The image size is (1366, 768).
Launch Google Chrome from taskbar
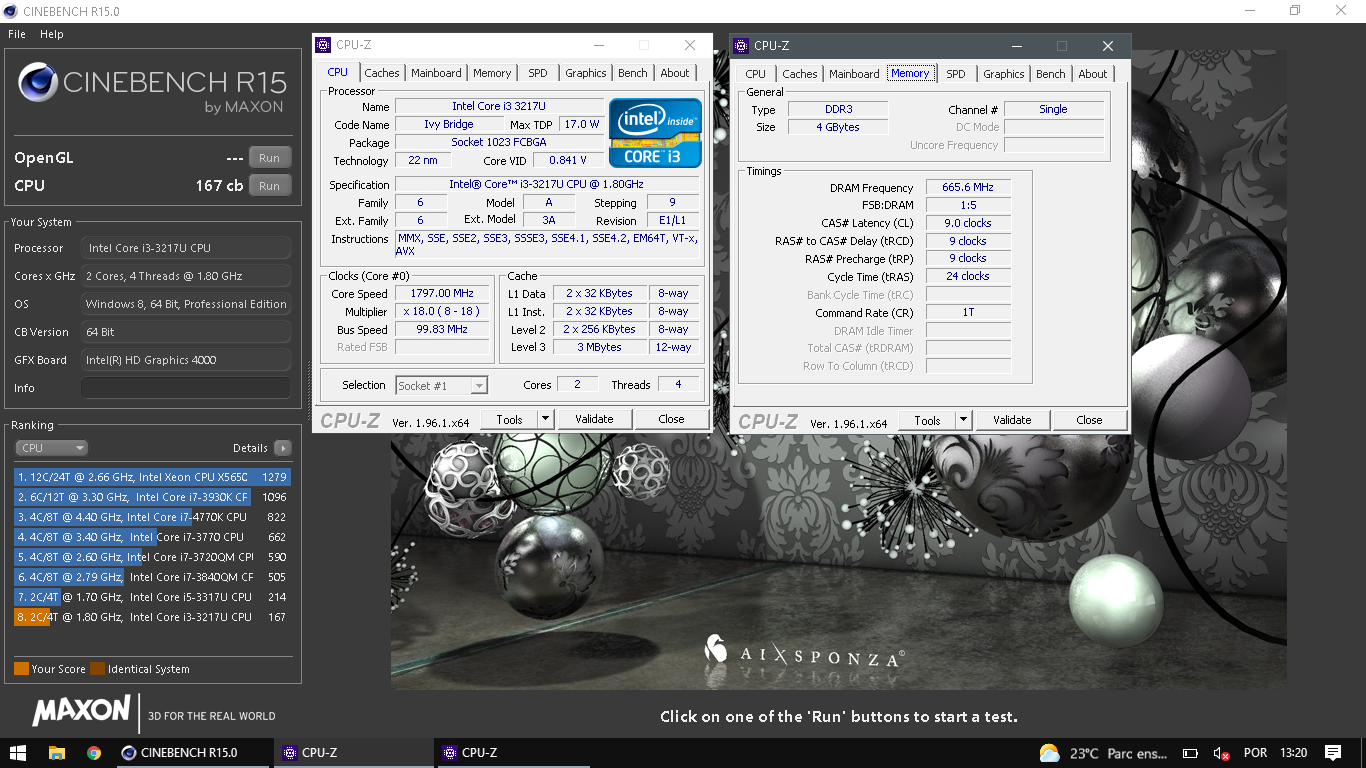[93, 753]
